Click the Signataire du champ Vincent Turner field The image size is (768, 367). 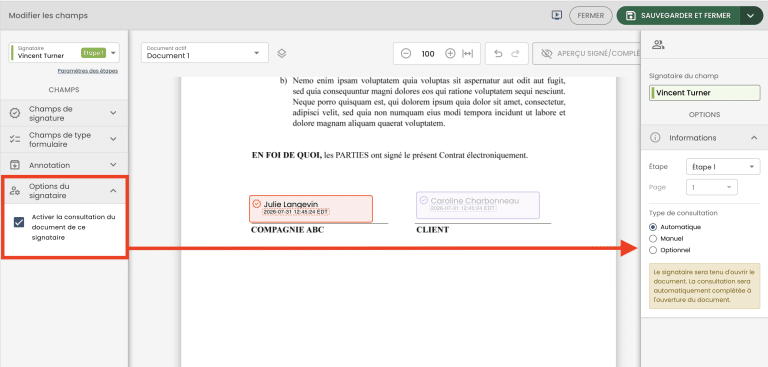point(704,93)
